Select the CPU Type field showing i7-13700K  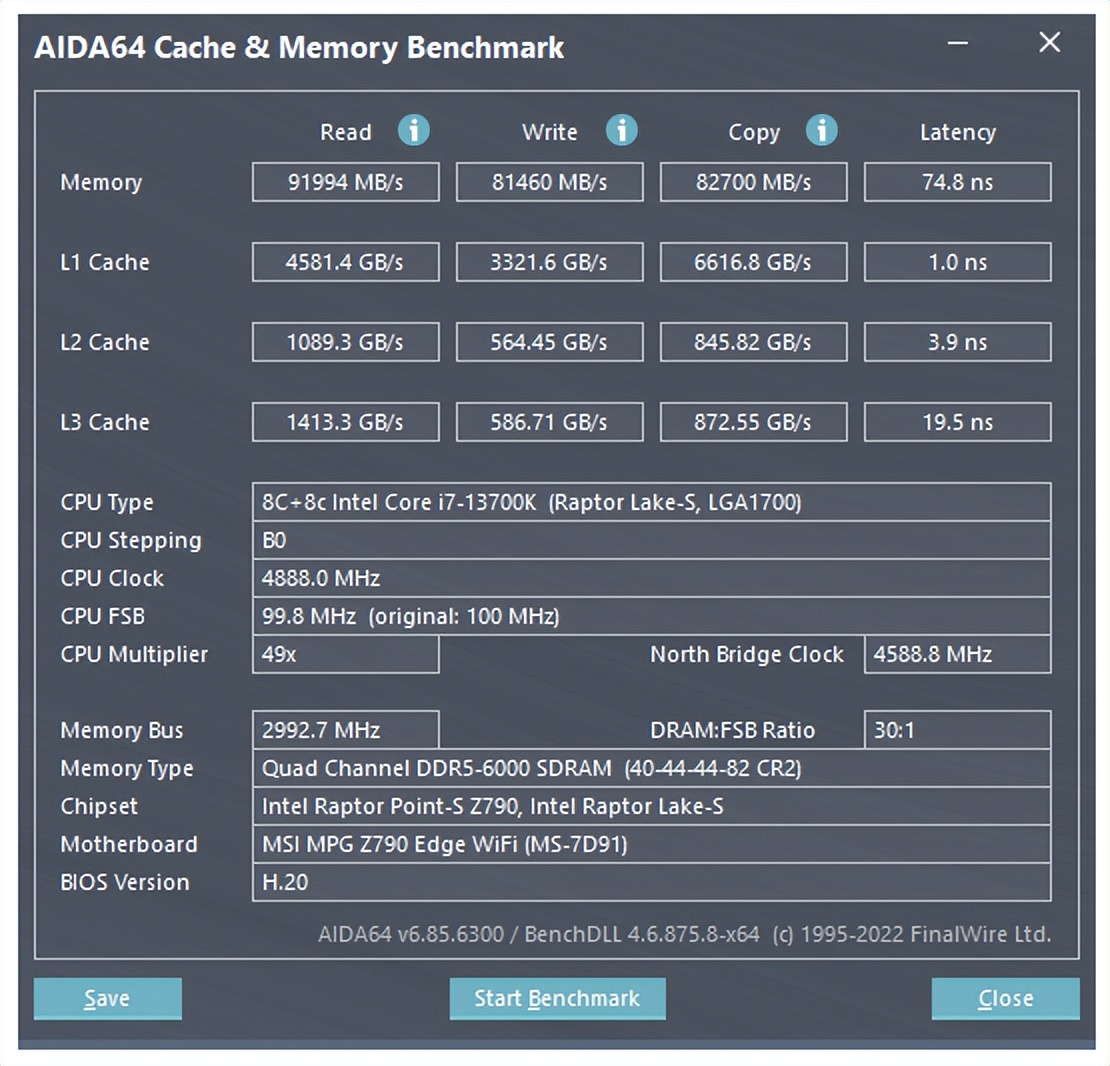[x=650, y=502]
